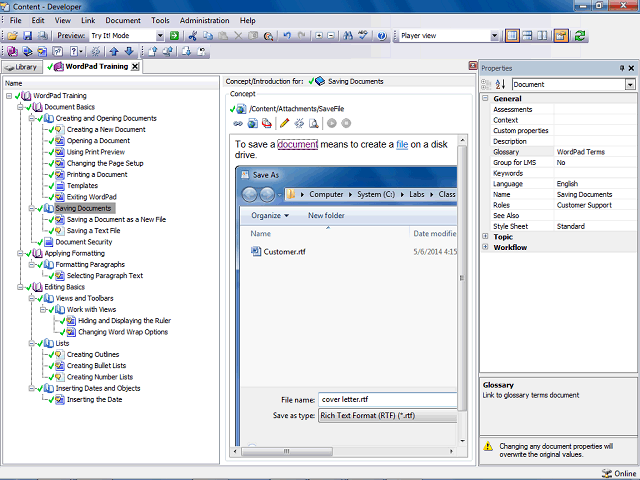Select Creating a New Document topic
640x480 pixels.
[106, 129]
